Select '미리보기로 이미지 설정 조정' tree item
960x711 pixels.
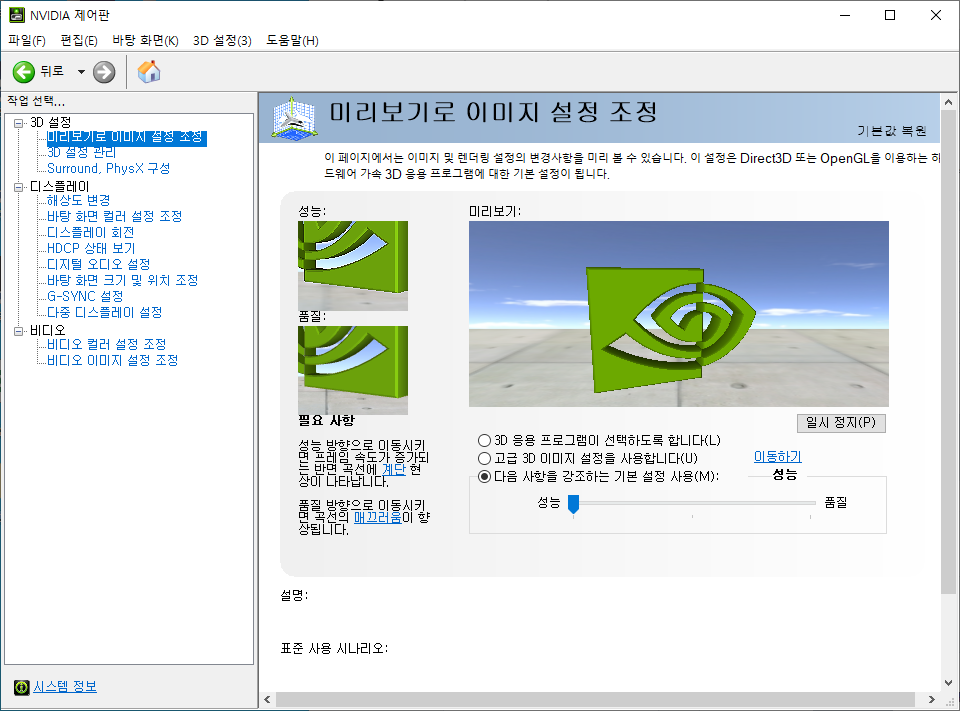point(125,137)
